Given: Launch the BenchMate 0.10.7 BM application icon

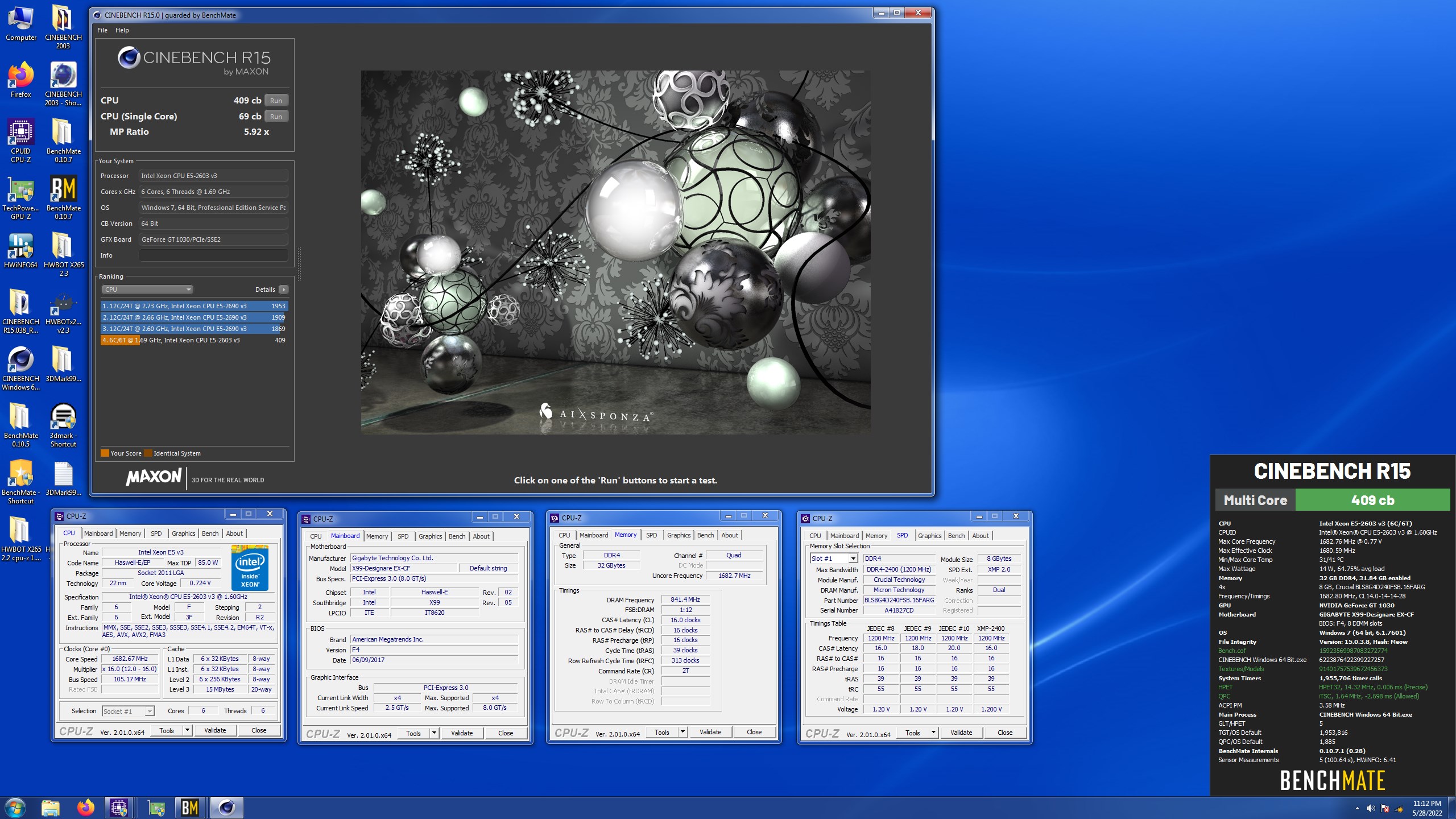Looking at the screenshot, I should (x=63, y=198).
